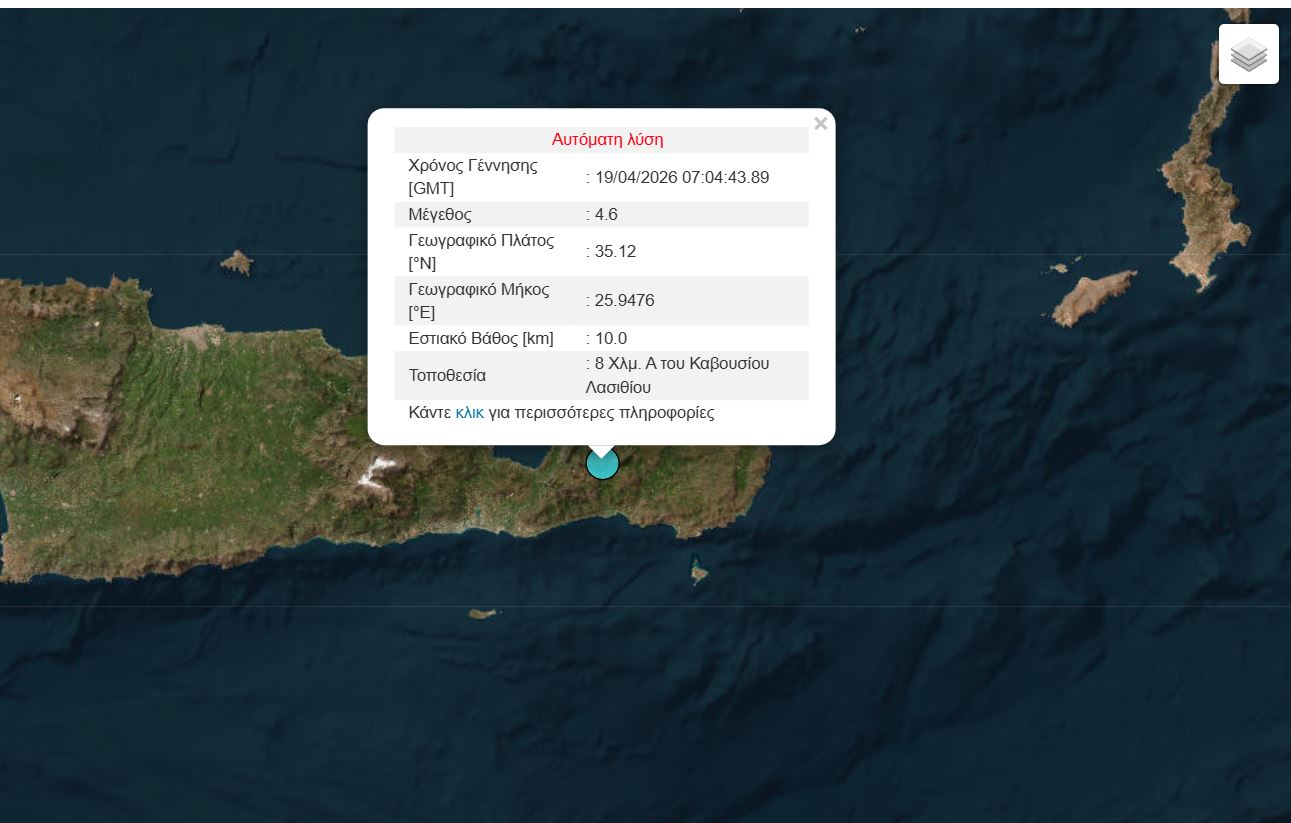Select the layers stack icon top right

coord(1248,54)
